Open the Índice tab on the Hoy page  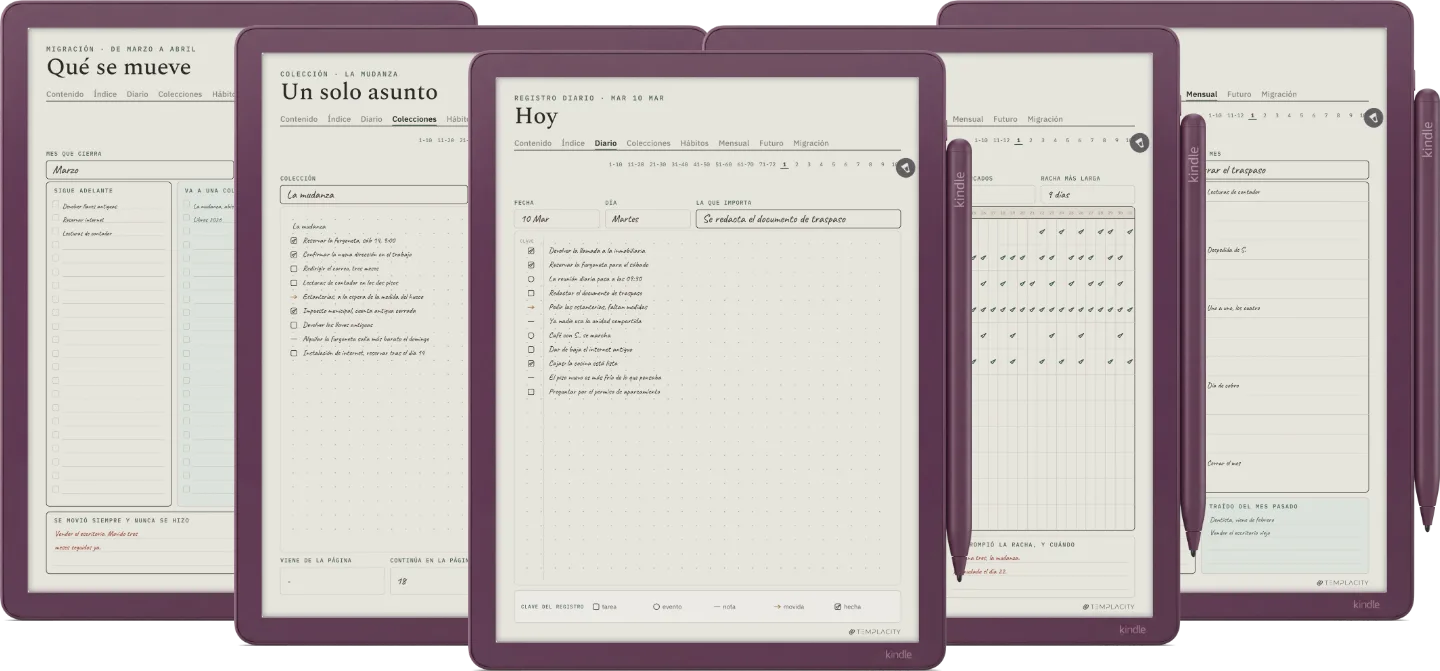pos(573,143)
